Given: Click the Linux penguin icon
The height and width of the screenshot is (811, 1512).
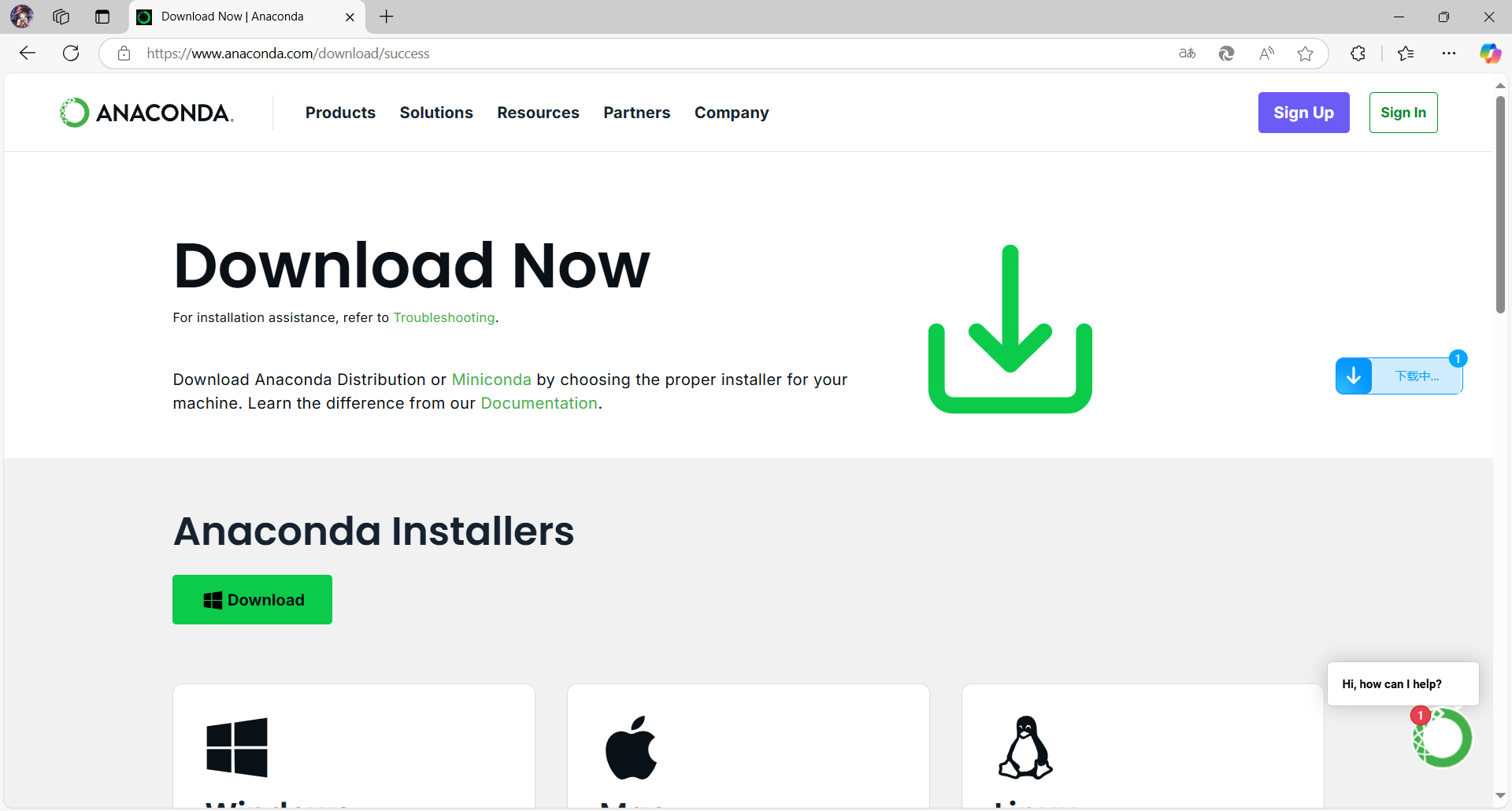Looking at the screenshot, I should (1025, 747).
